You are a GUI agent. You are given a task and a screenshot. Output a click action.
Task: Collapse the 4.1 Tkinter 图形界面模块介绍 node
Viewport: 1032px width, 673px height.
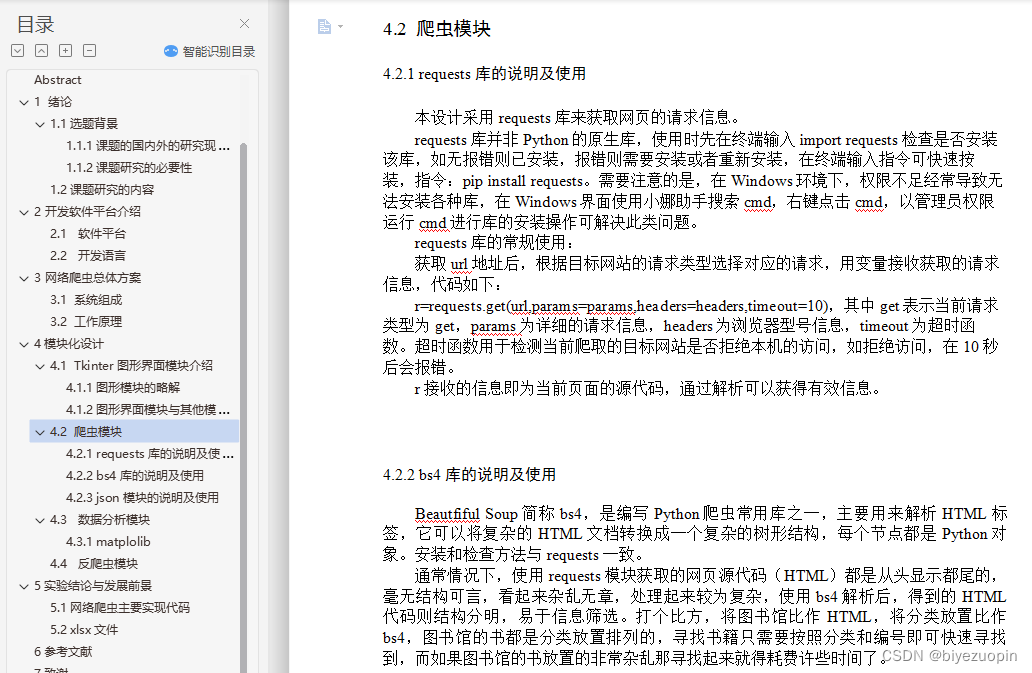pos(40,366)
